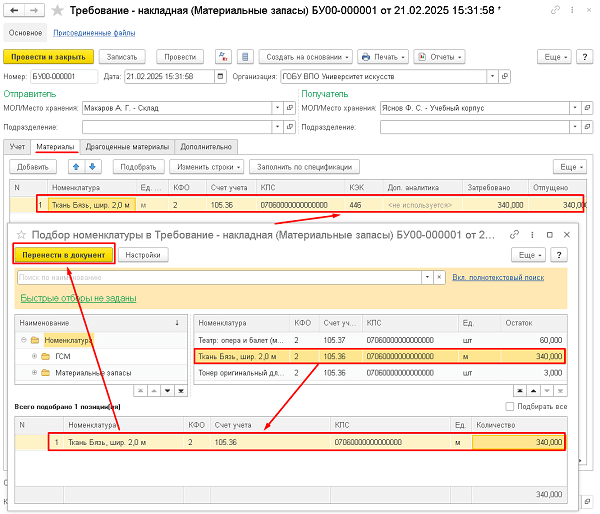Viewport: 600px width, 514px height.
Task: Click the Вкл. полнотекстовый поиск link
Action: tap(500, 277)
